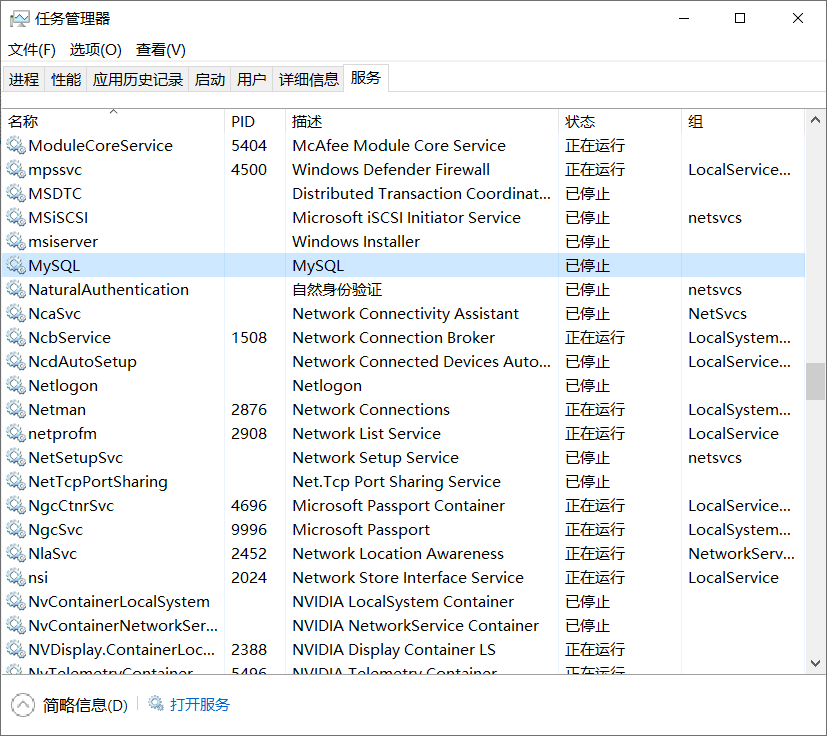Click PID 5404 in the ModuleCoreService row
Viewport: 827px width, 736px height.
click(x=249, y=145)
